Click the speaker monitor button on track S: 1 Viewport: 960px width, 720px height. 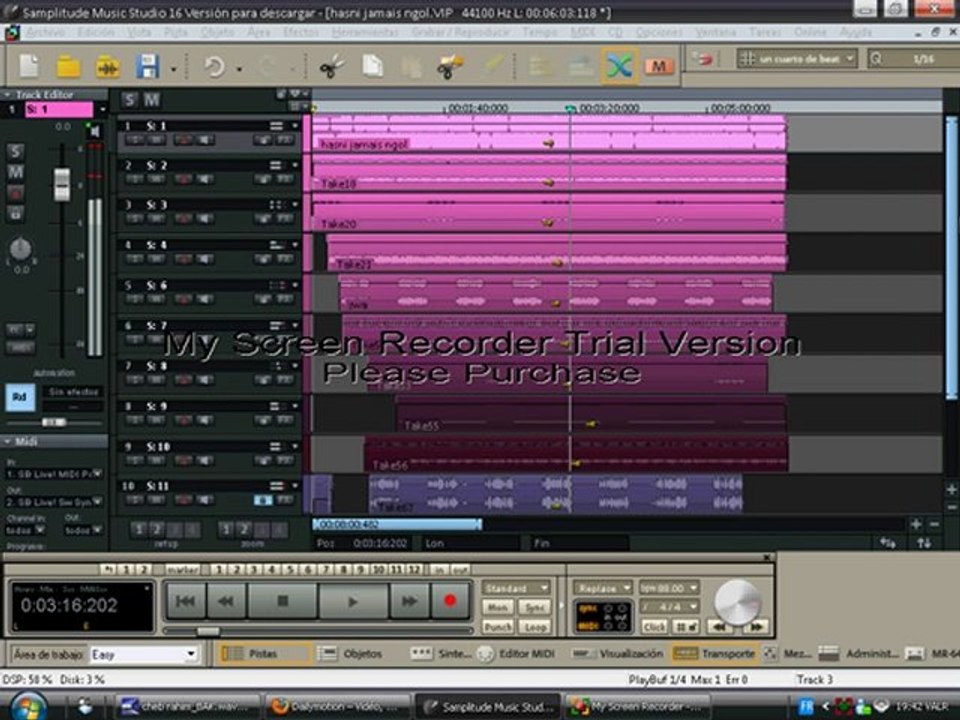coord(204,140)
